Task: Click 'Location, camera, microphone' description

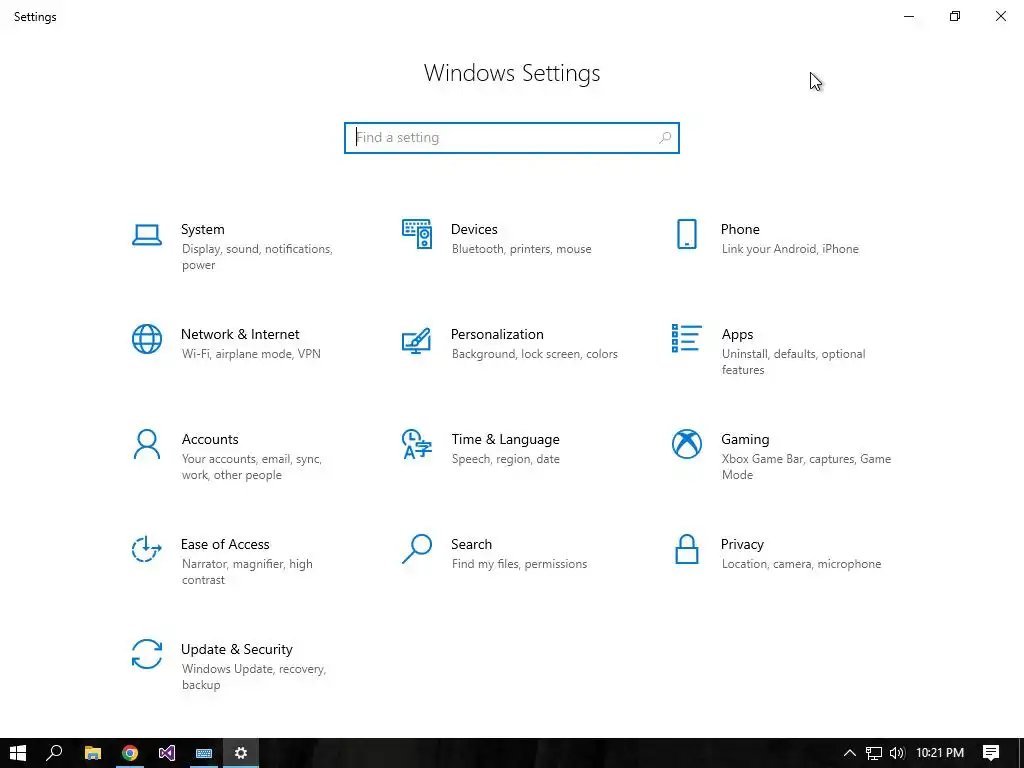Action: (x=801, y=564)
